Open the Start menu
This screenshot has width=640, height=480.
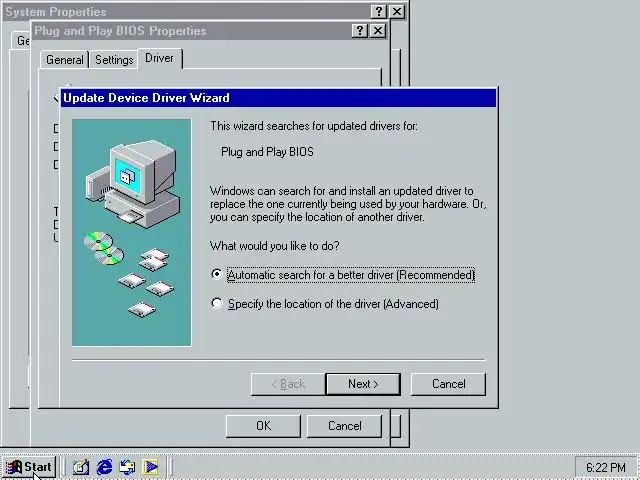pos(29,467)
